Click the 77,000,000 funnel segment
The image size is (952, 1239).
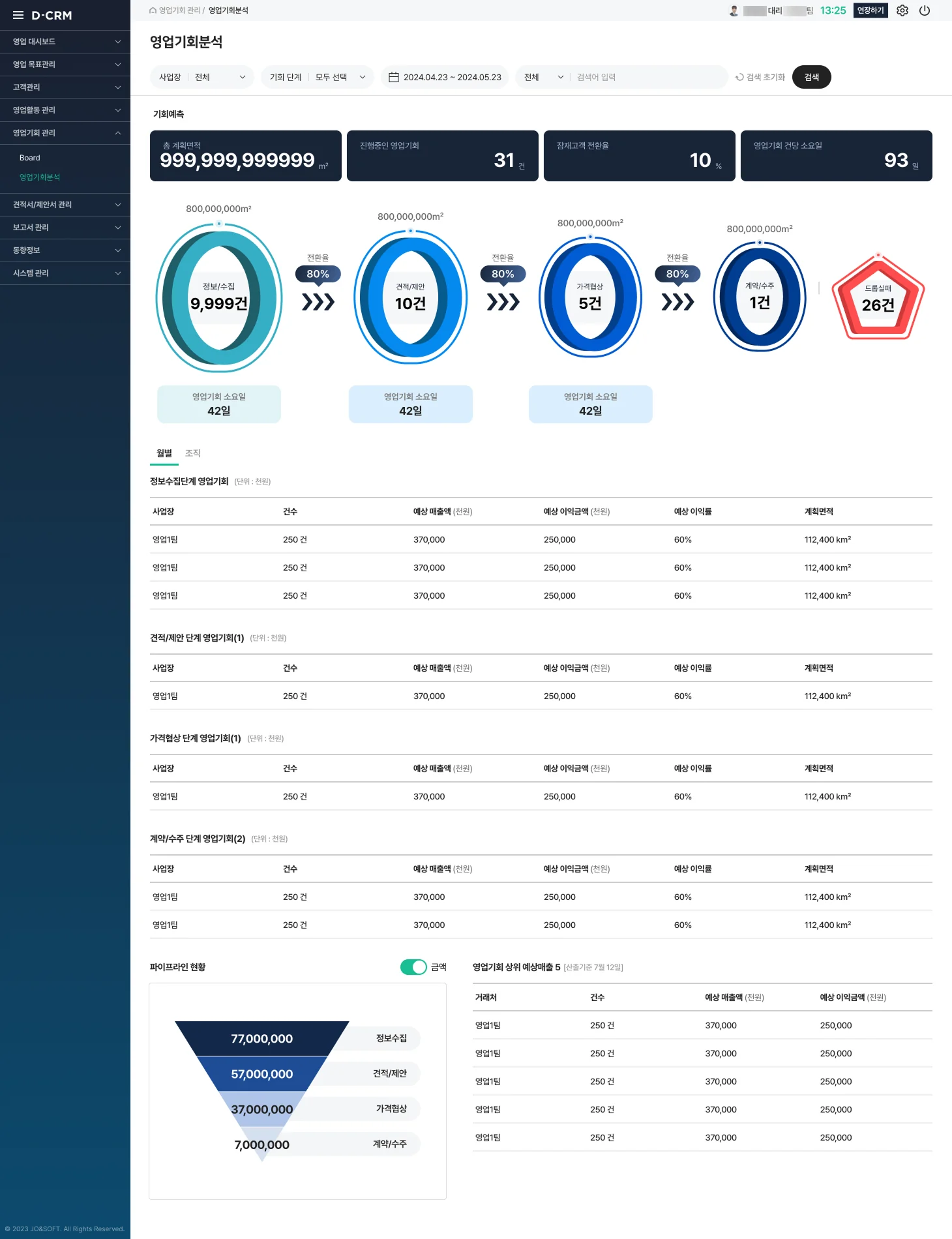[262, 1039]
